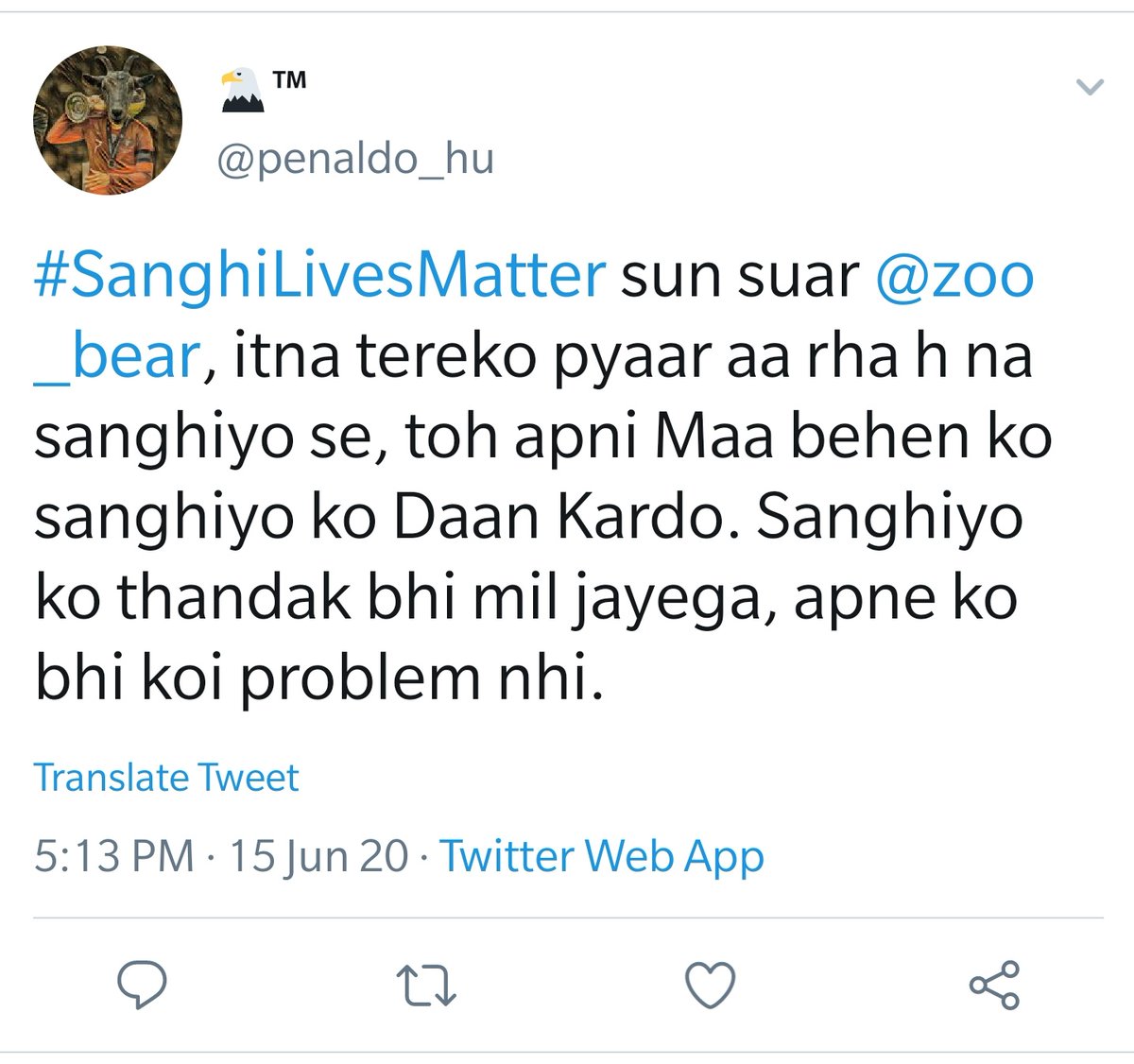Like the tweet with the heart icon
This screenshot has width=1134, height=1064.
point(710,986)
